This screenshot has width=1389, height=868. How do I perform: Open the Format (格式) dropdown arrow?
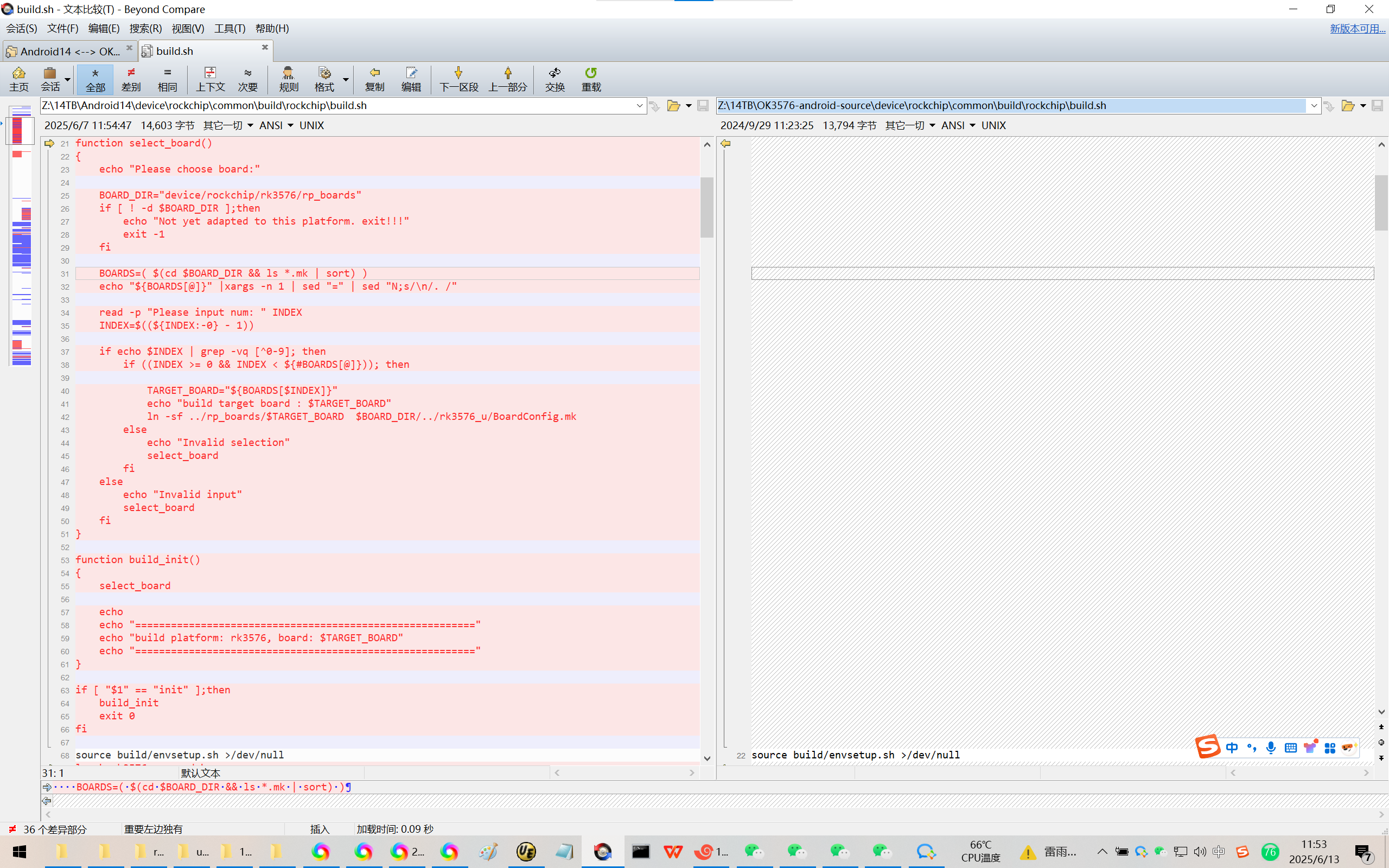[x=346, y=79]
